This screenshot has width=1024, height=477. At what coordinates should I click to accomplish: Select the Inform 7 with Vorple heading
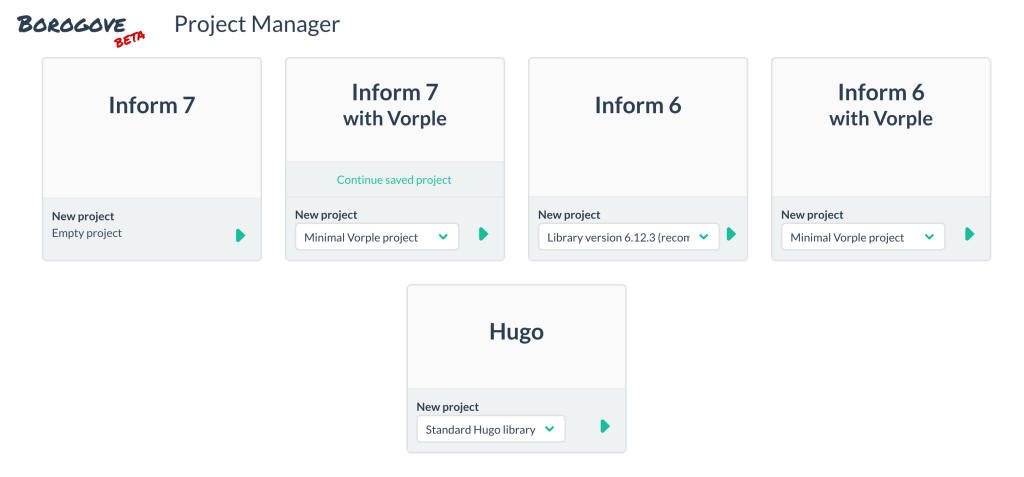[394, 105]
